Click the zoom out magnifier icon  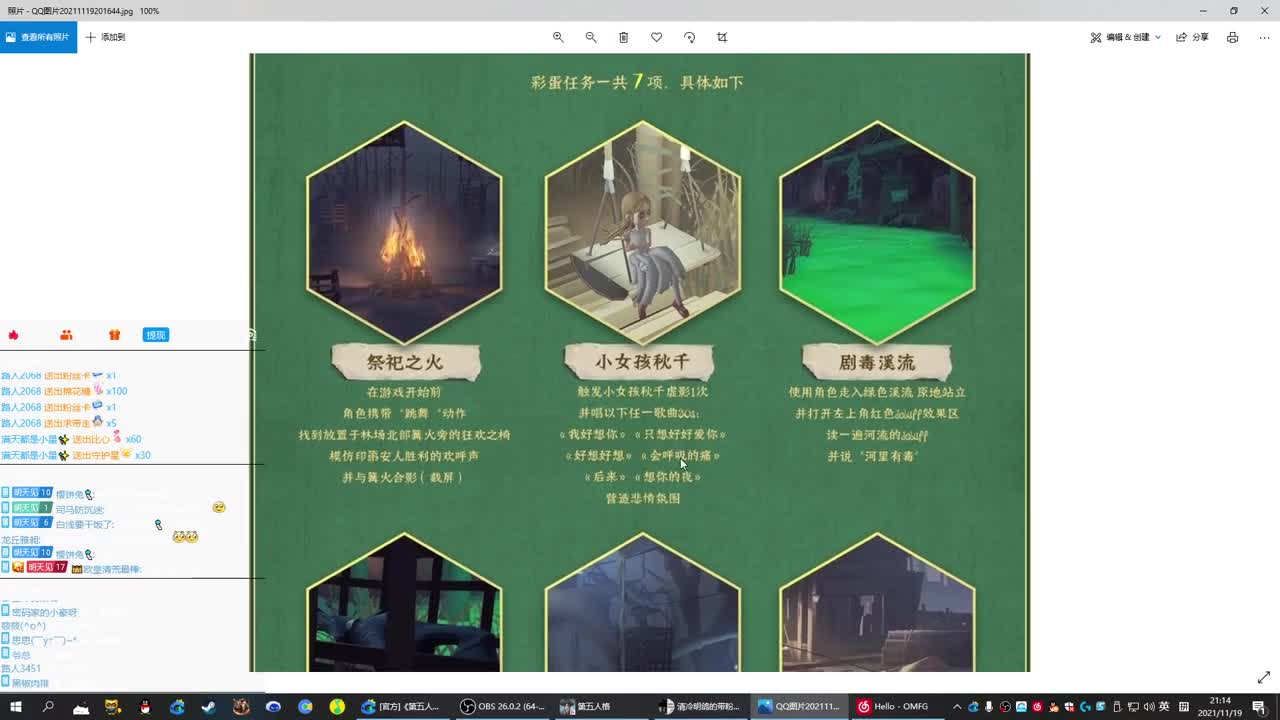(x=591, y=37)
